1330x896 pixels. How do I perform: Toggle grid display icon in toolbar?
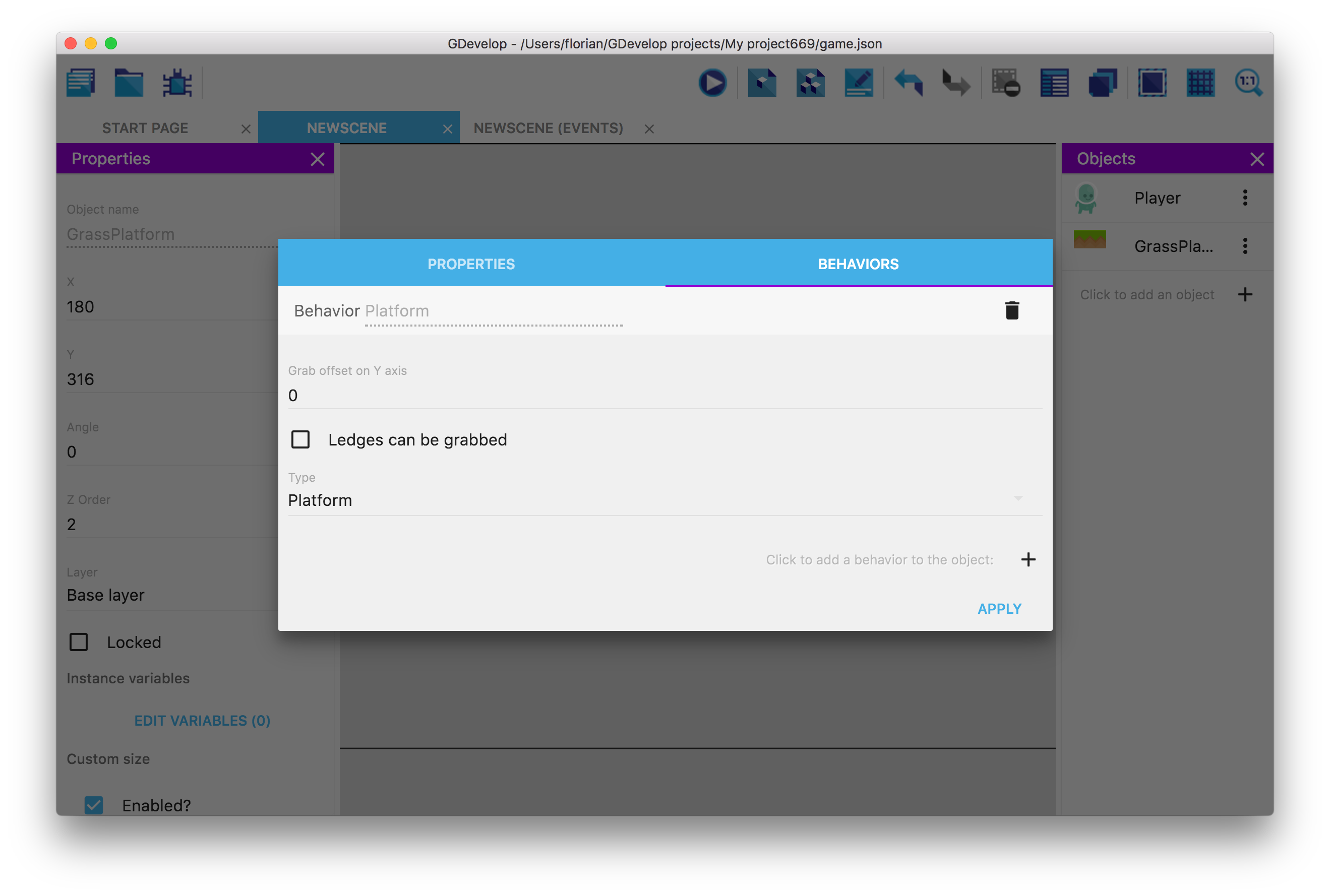click(x=1200, y=84)
